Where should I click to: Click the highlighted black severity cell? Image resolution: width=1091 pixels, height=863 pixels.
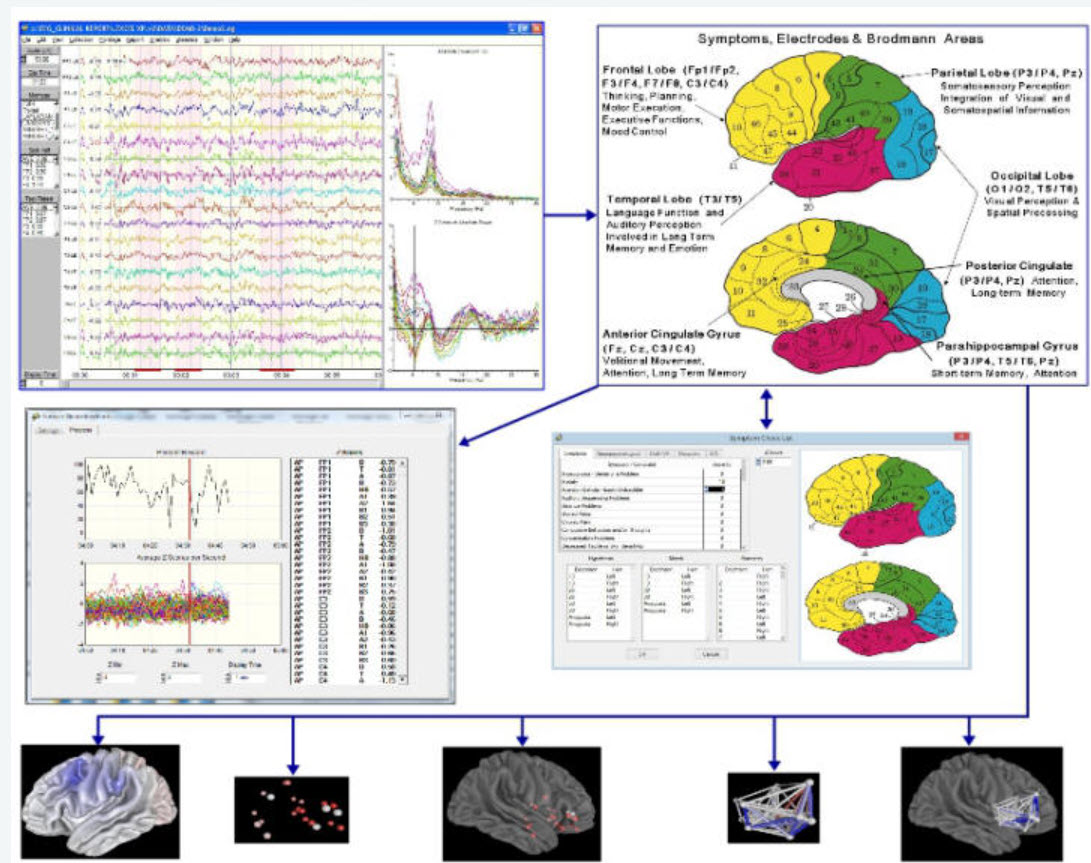coord(715,489)
